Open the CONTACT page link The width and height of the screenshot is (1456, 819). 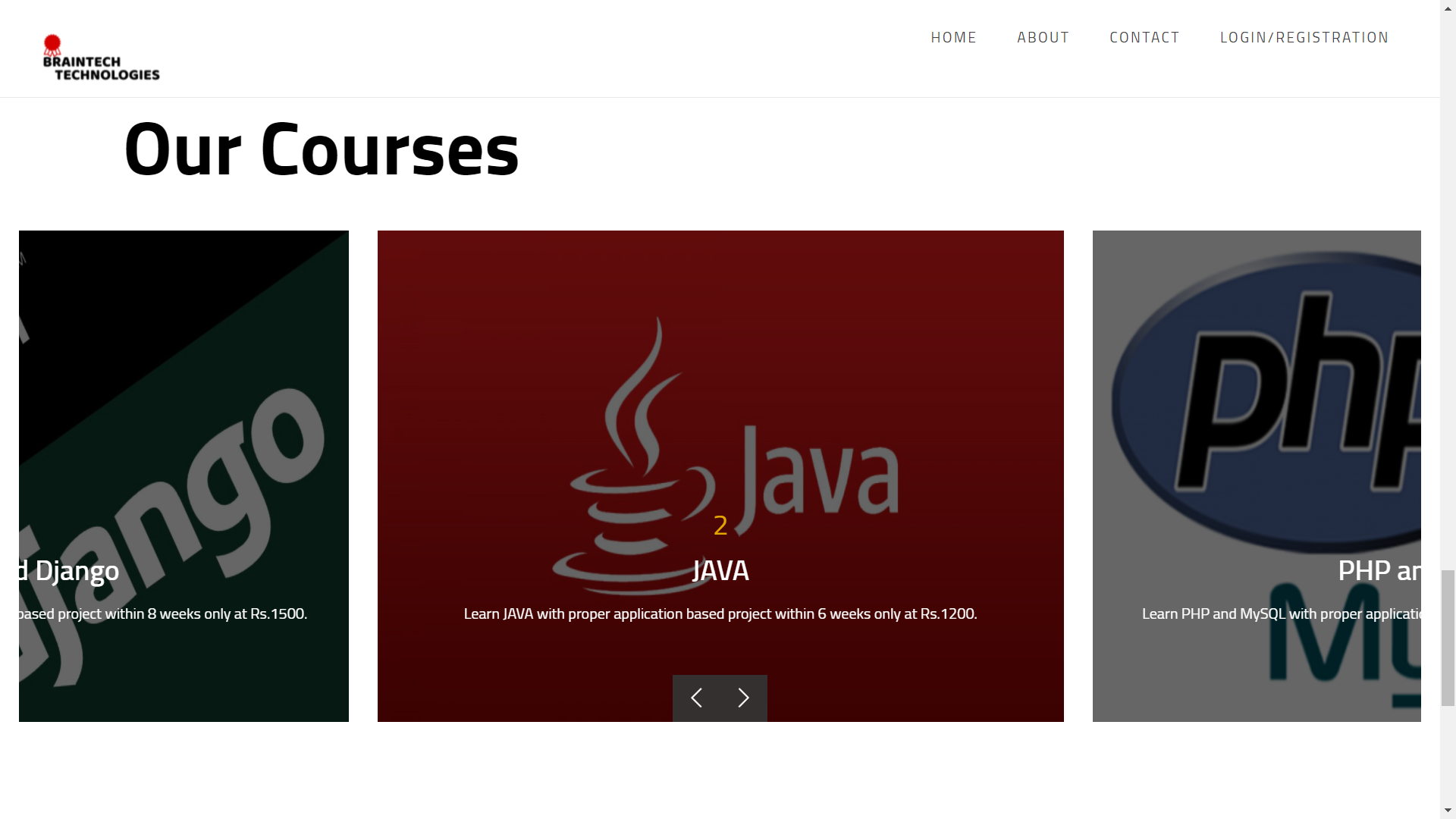pos(1144,37)
